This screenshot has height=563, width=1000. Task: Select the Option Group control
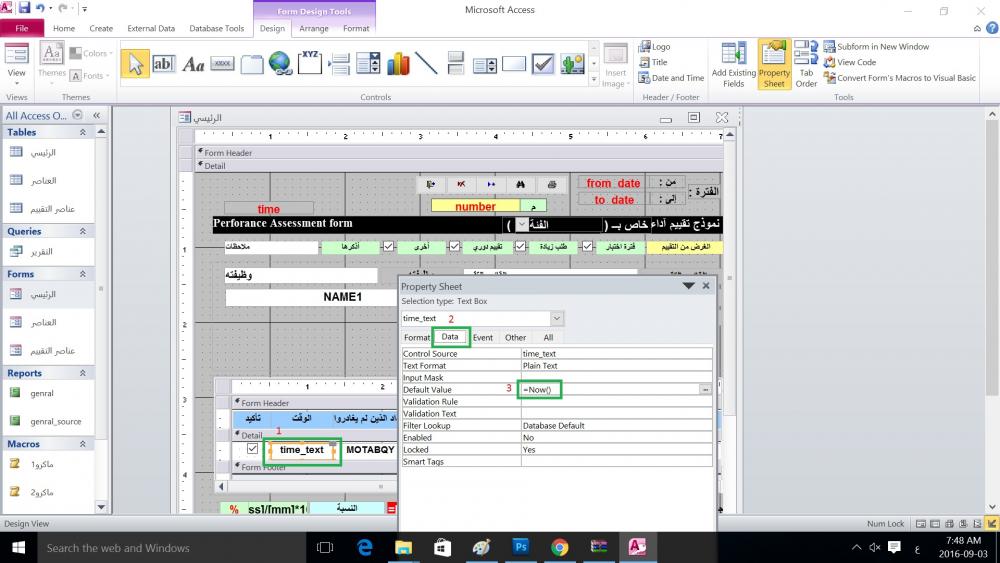310,62
